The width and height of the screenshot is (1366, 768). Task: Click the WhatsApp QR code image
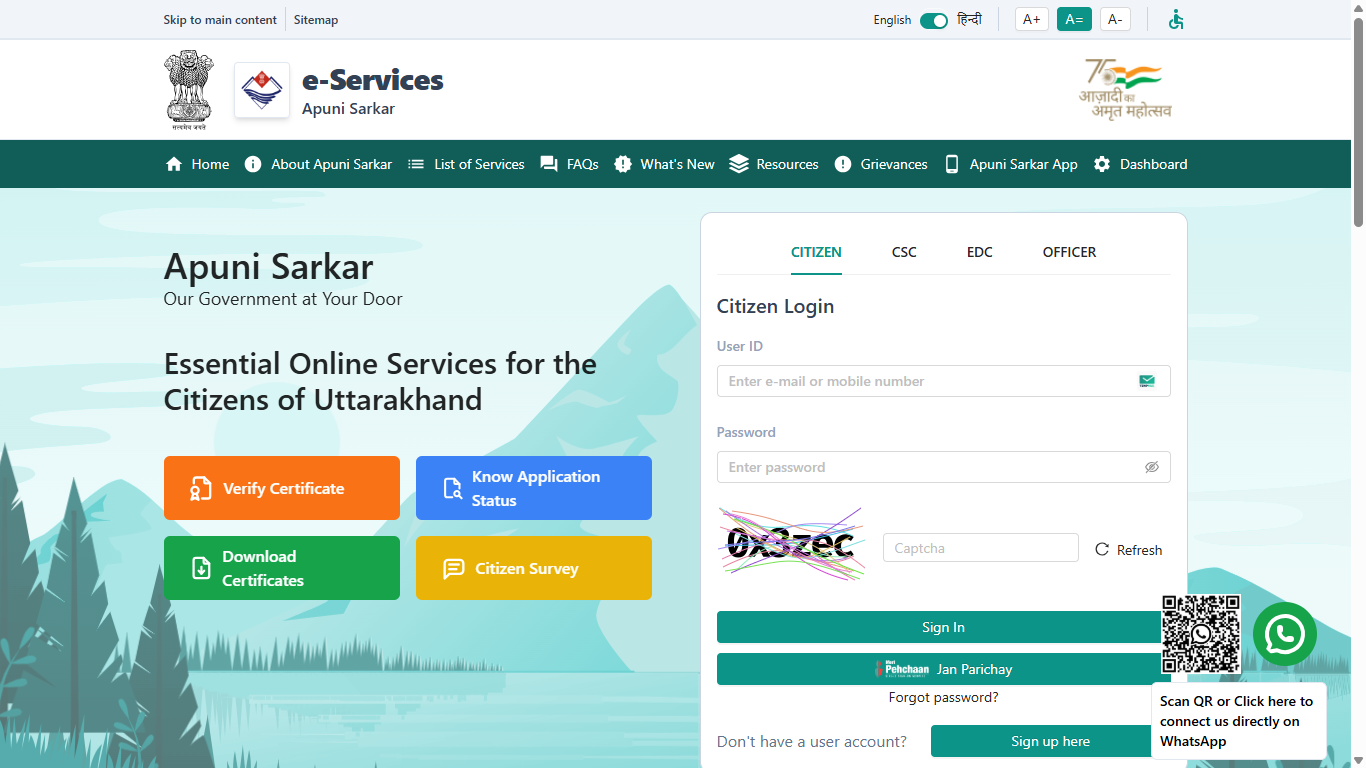[1201, 634]
